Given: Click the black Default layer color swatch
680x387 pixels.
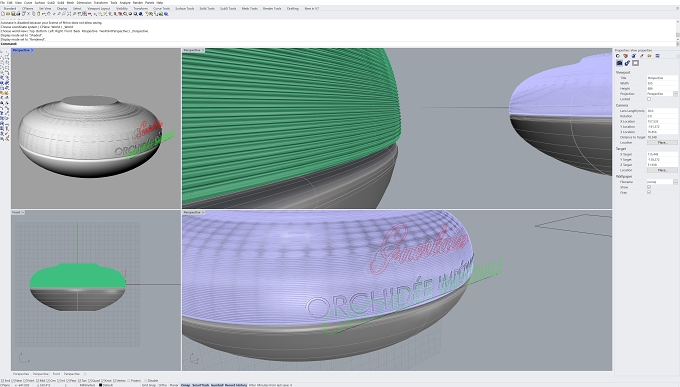Looking at the screenshot, I should 101,385.
